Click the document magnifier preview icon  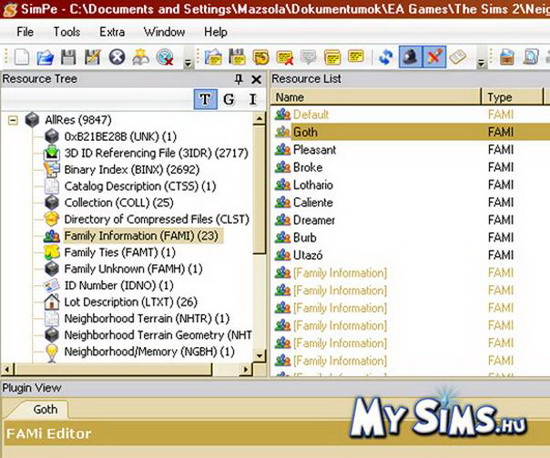coord(531,57)
